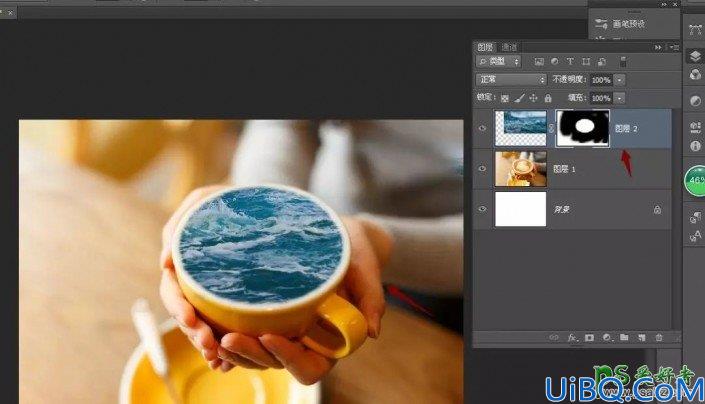Open the paragraph styles icon in dock
705x404 pixels.
click(x=695, y=218)
